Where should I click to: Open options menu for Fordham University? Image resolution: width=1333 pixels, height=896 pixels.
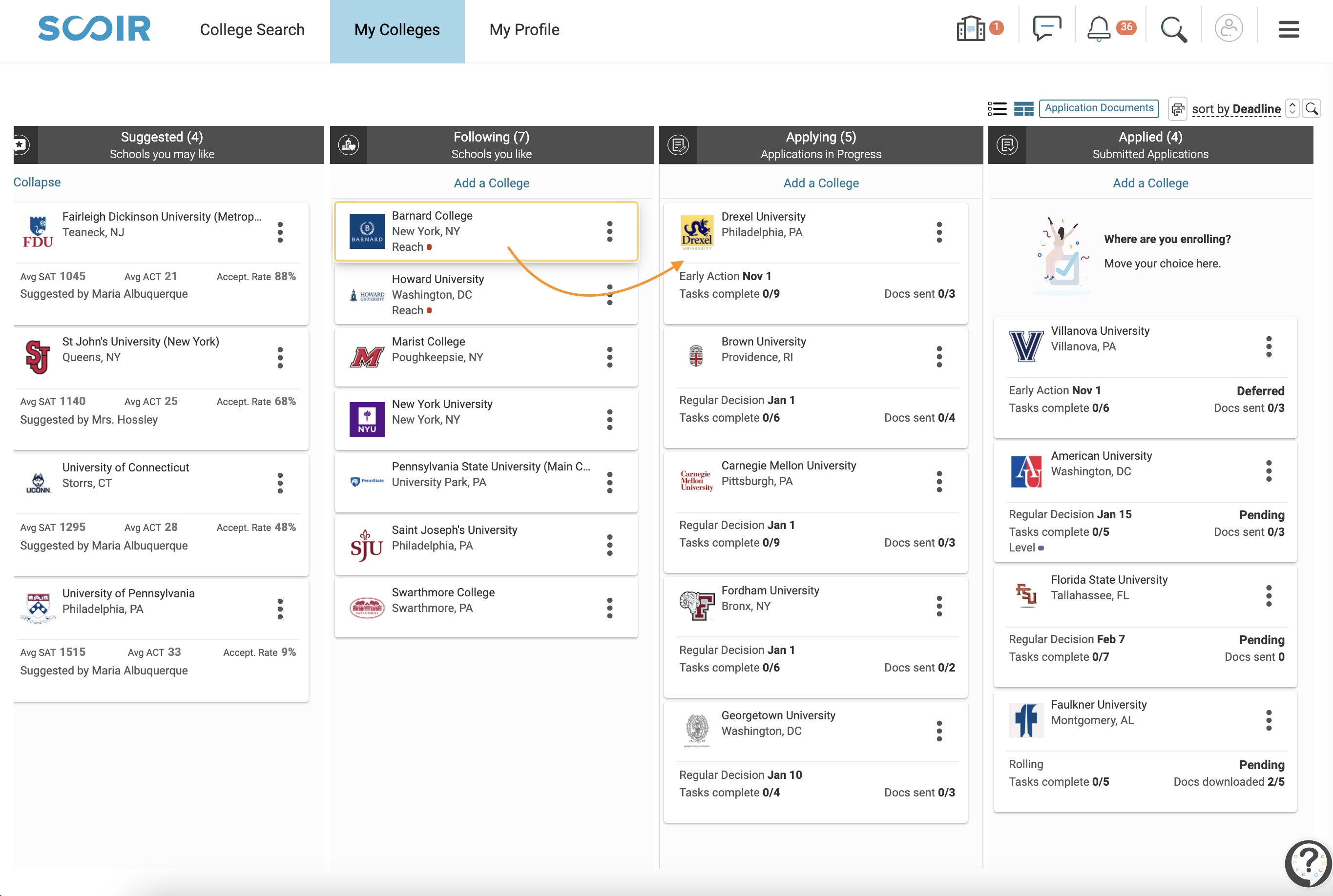point(939,606)
